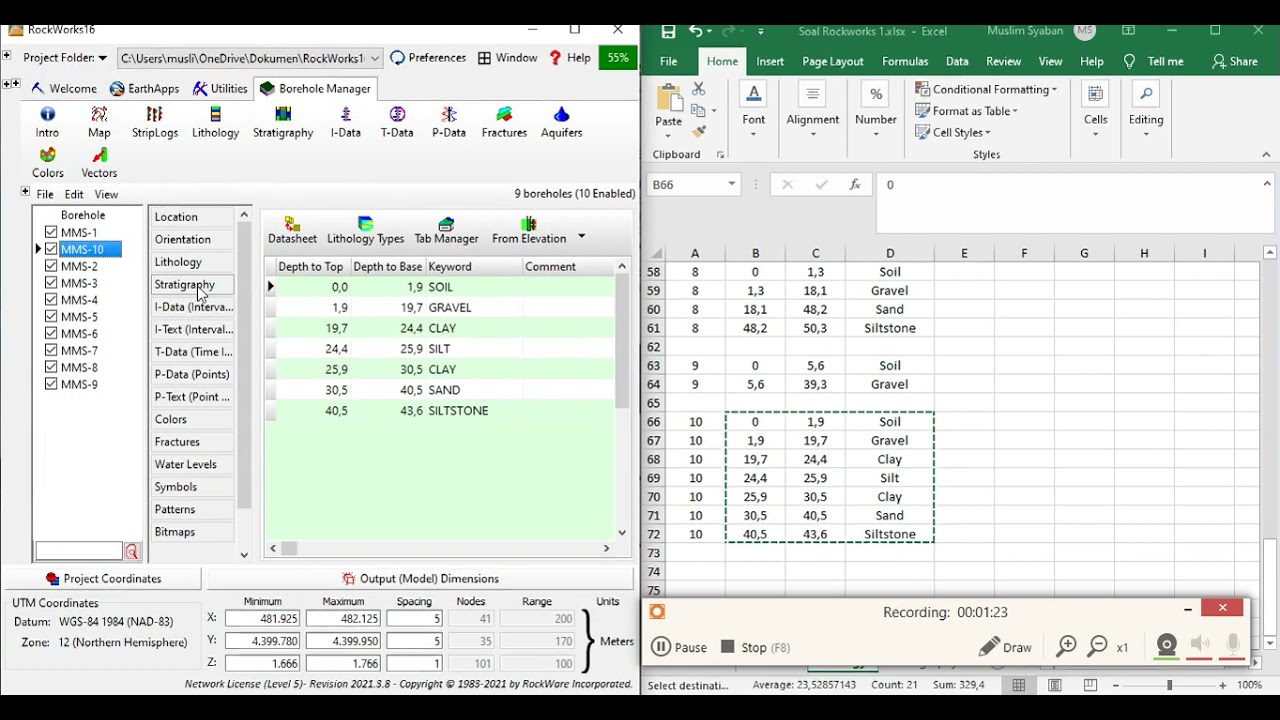Open the StripLogs tool
This screenshot has height=720, width=1280.
[x=155, y=122]
